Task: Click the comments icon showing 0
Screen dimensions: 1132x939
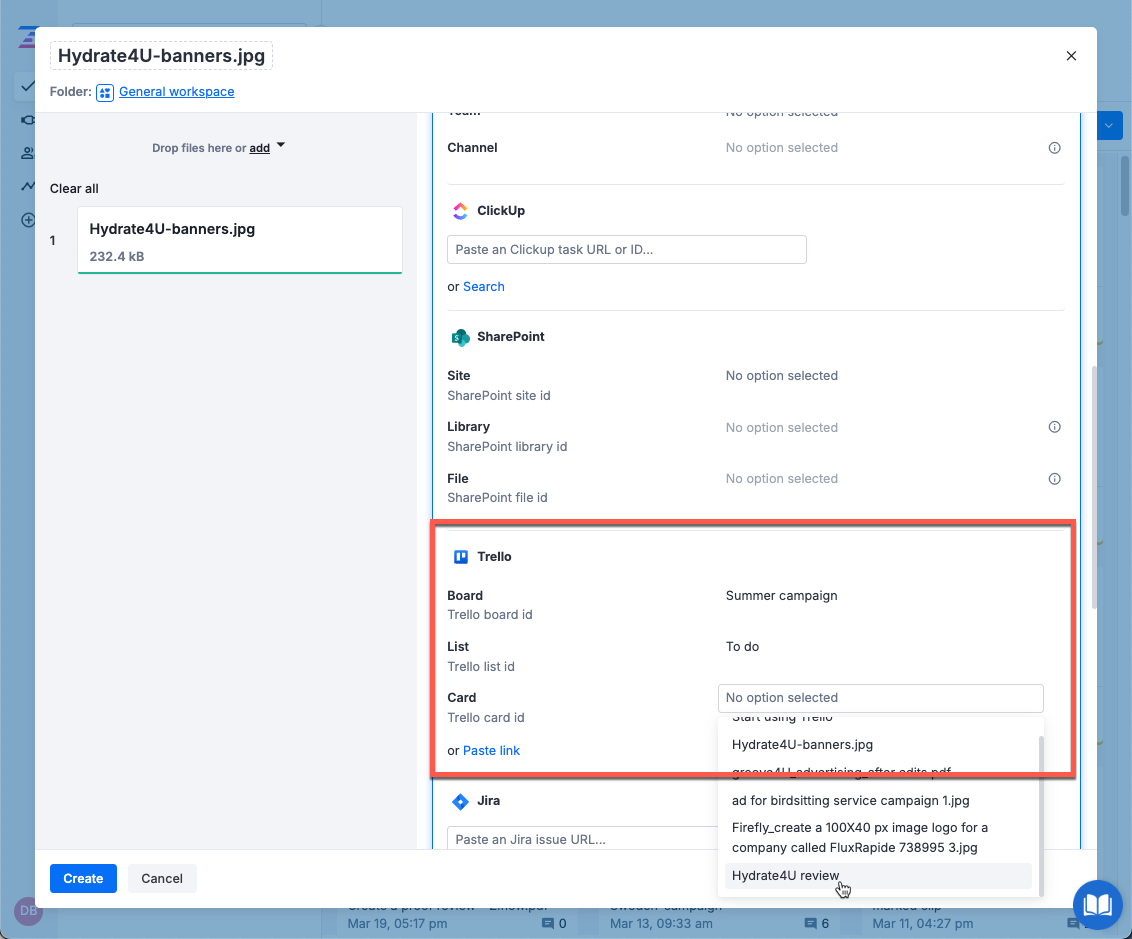Action: (548, 924)
